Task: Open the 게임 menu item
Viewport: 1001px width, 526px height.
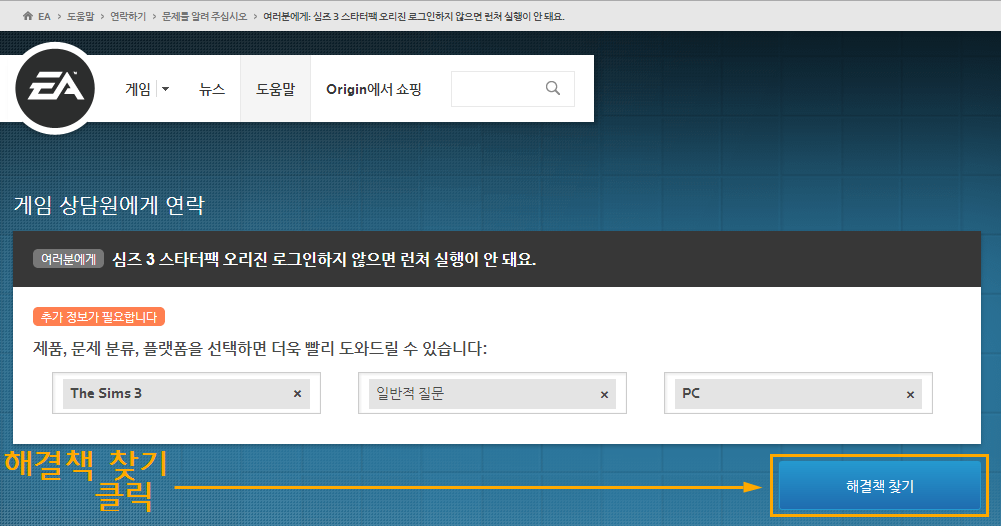Action: (x=138, y=89)
